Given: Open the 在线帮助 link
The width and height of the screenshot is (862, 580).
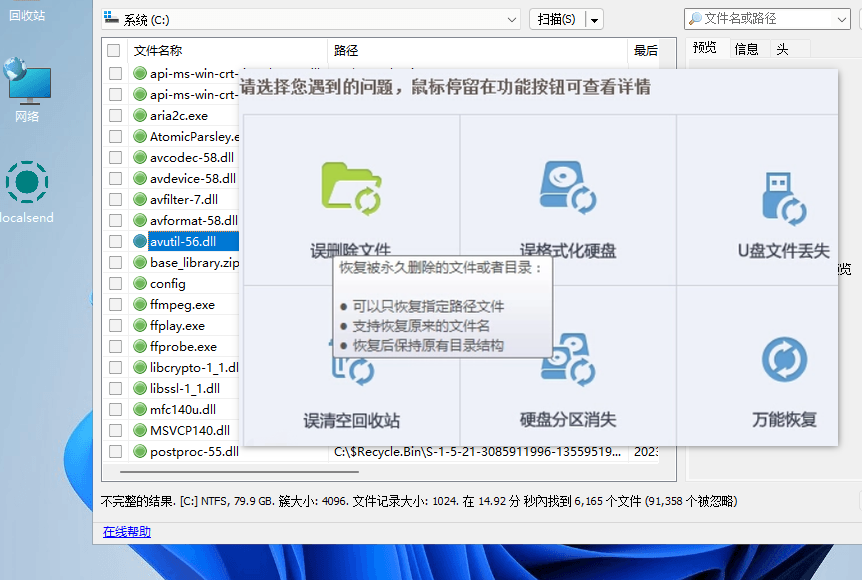Looking at the screenshot, I should point(127,532).
